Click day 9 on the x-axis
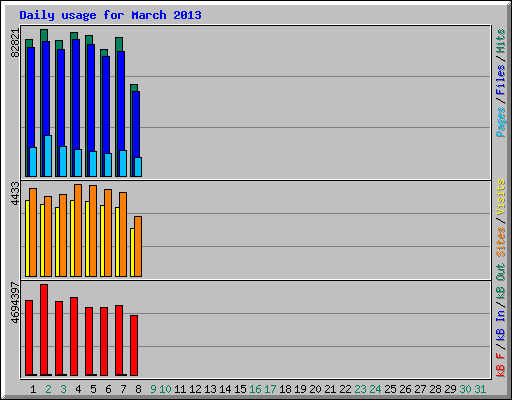Screen dimensions: 512x400 153,389
